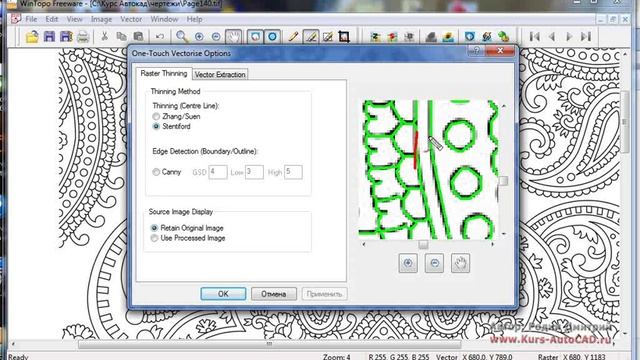Click the preview scroll right arrow
The image size is (640, 360).
493,244
